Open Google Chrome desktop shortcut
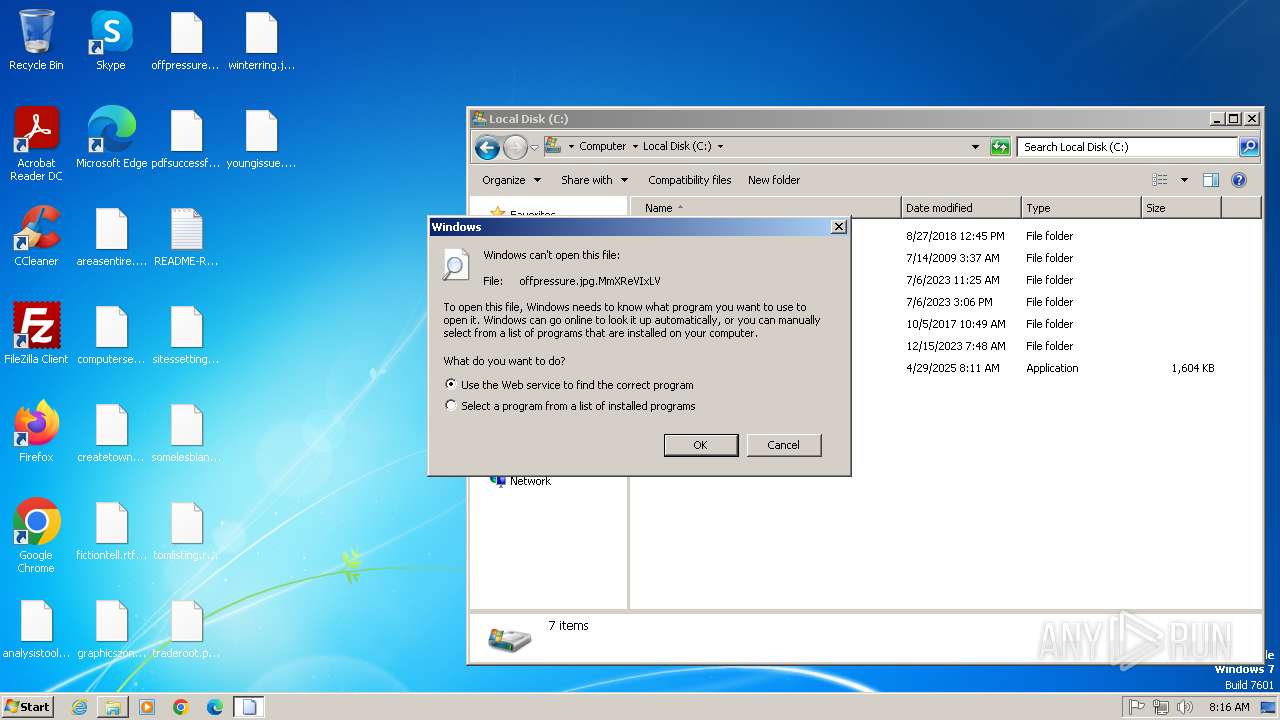The width and height of the screenshot is (1280, 720). [36, 536]
